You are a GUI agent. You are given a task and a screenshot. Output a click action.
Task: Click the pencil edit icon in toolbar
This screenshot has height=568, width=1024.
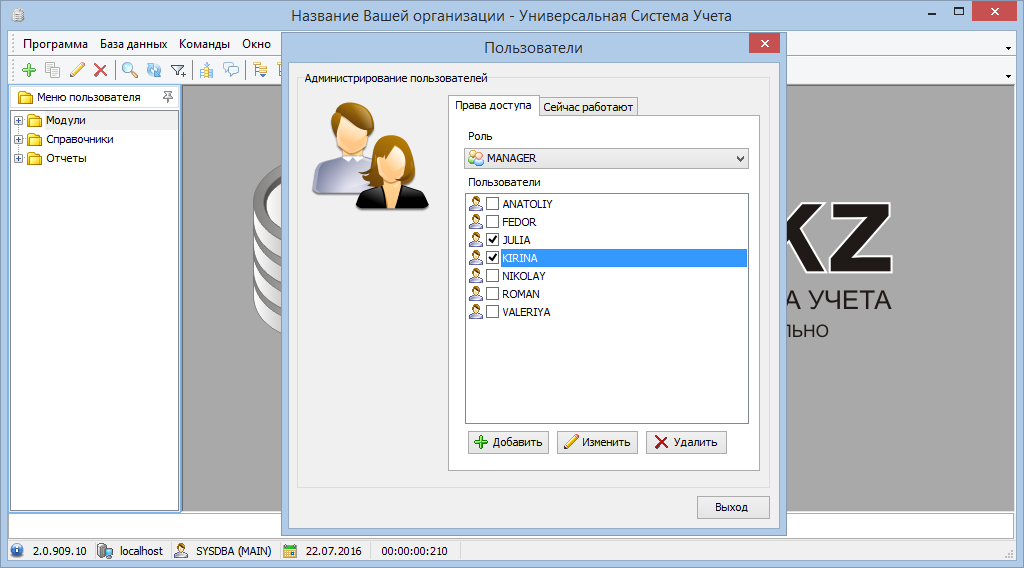pos(77,70)
